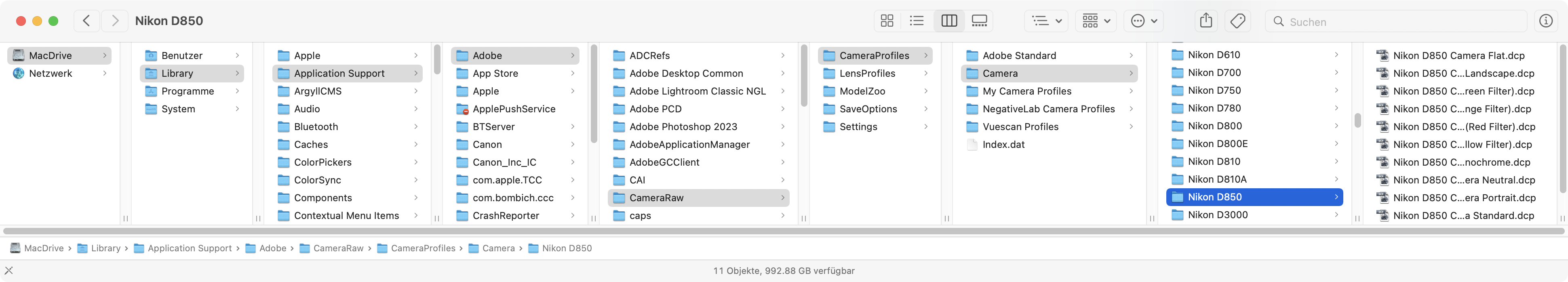Open My Camera Profiles folder
1568x282 pixels.
point(1049,91)
